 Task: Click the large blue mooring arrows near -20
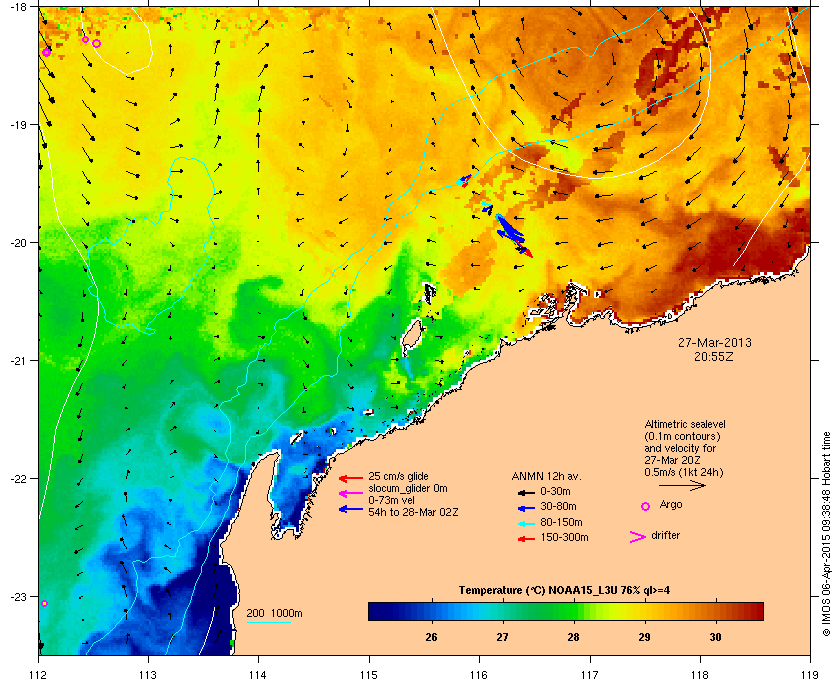[510, 229]
